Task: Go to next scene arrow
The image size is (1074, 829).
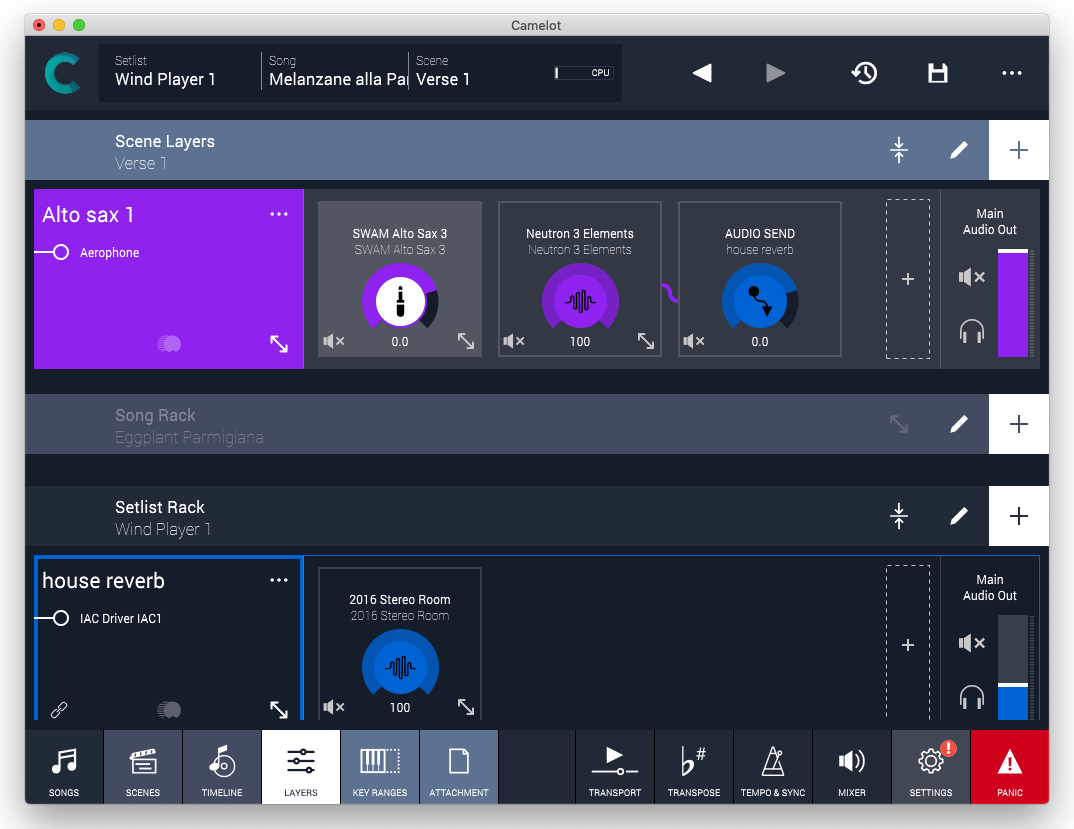Action: point(775,73)
